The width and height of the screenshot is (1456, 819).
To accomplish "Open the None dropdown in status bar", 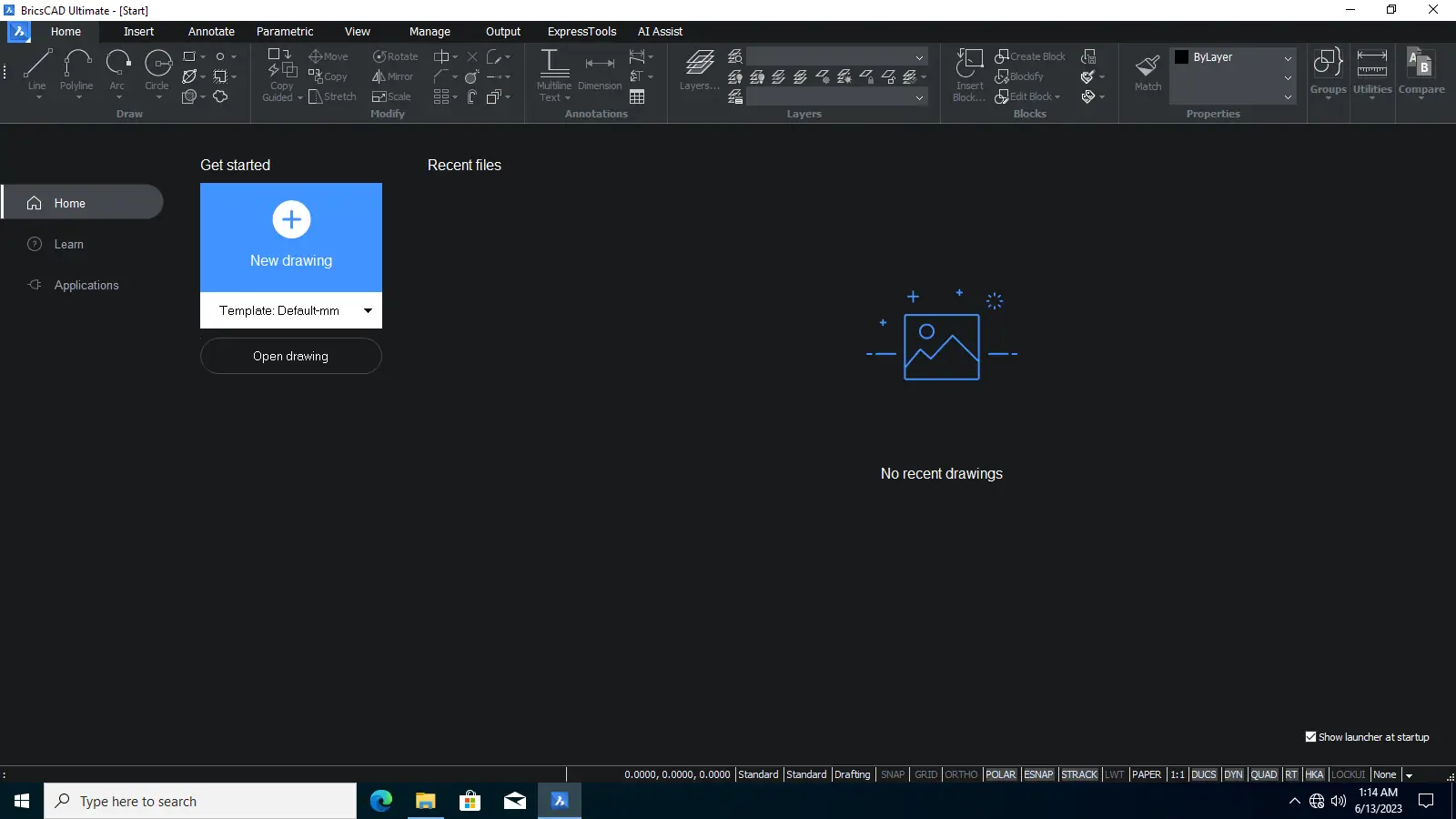I will coord(1385,774).
